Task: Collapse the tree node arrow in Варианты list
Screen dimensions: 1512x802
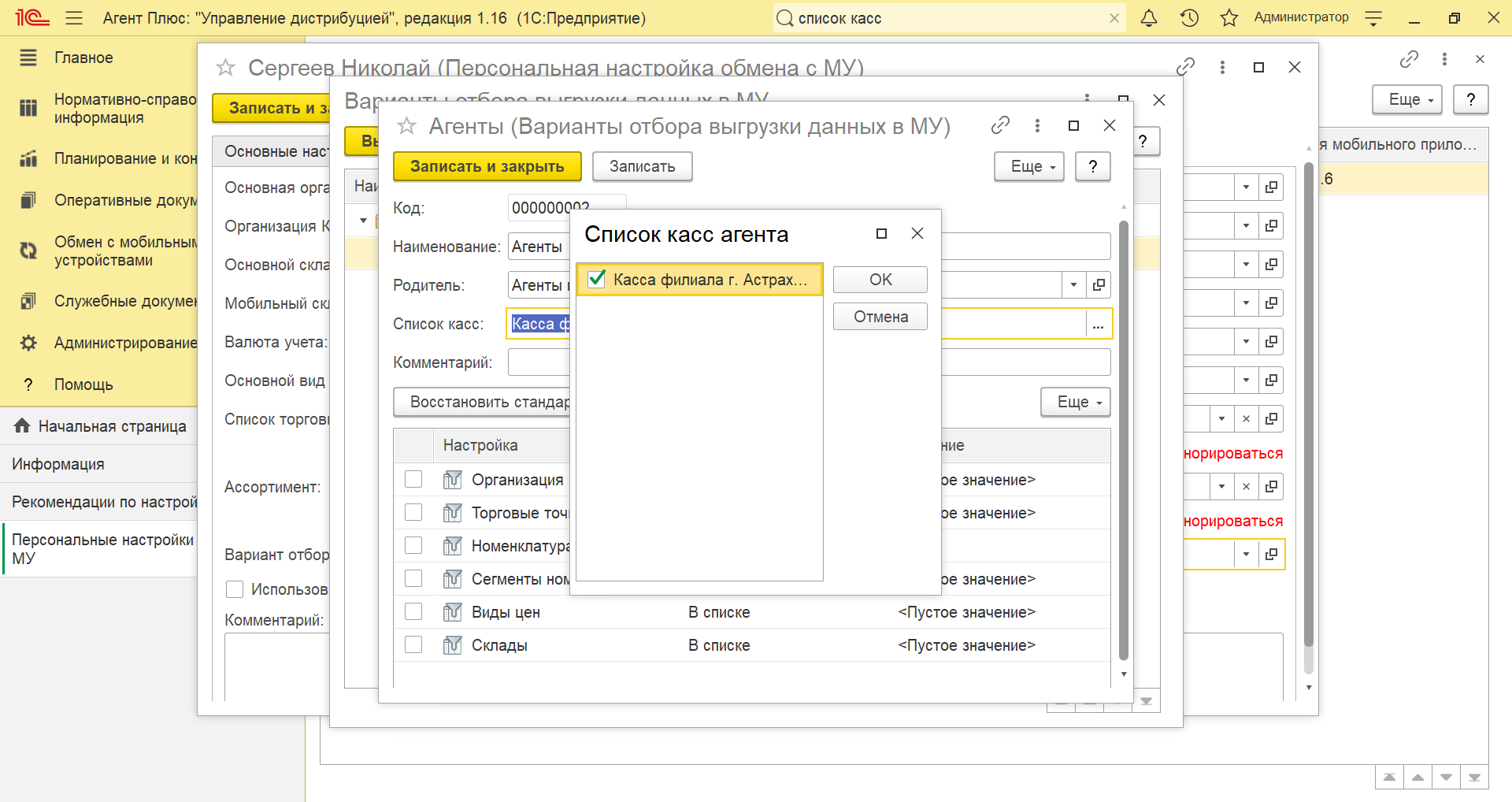Action: 363,221
